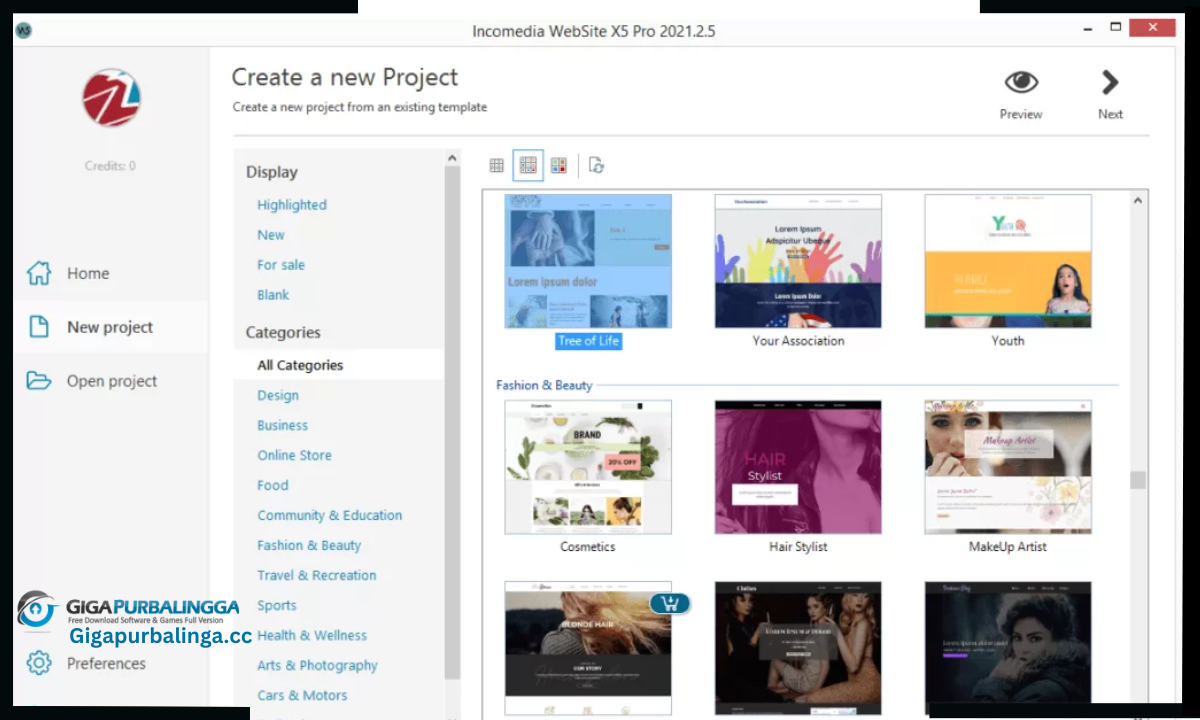Click the template gallery scrollbar thumb

coord(1138,480)
